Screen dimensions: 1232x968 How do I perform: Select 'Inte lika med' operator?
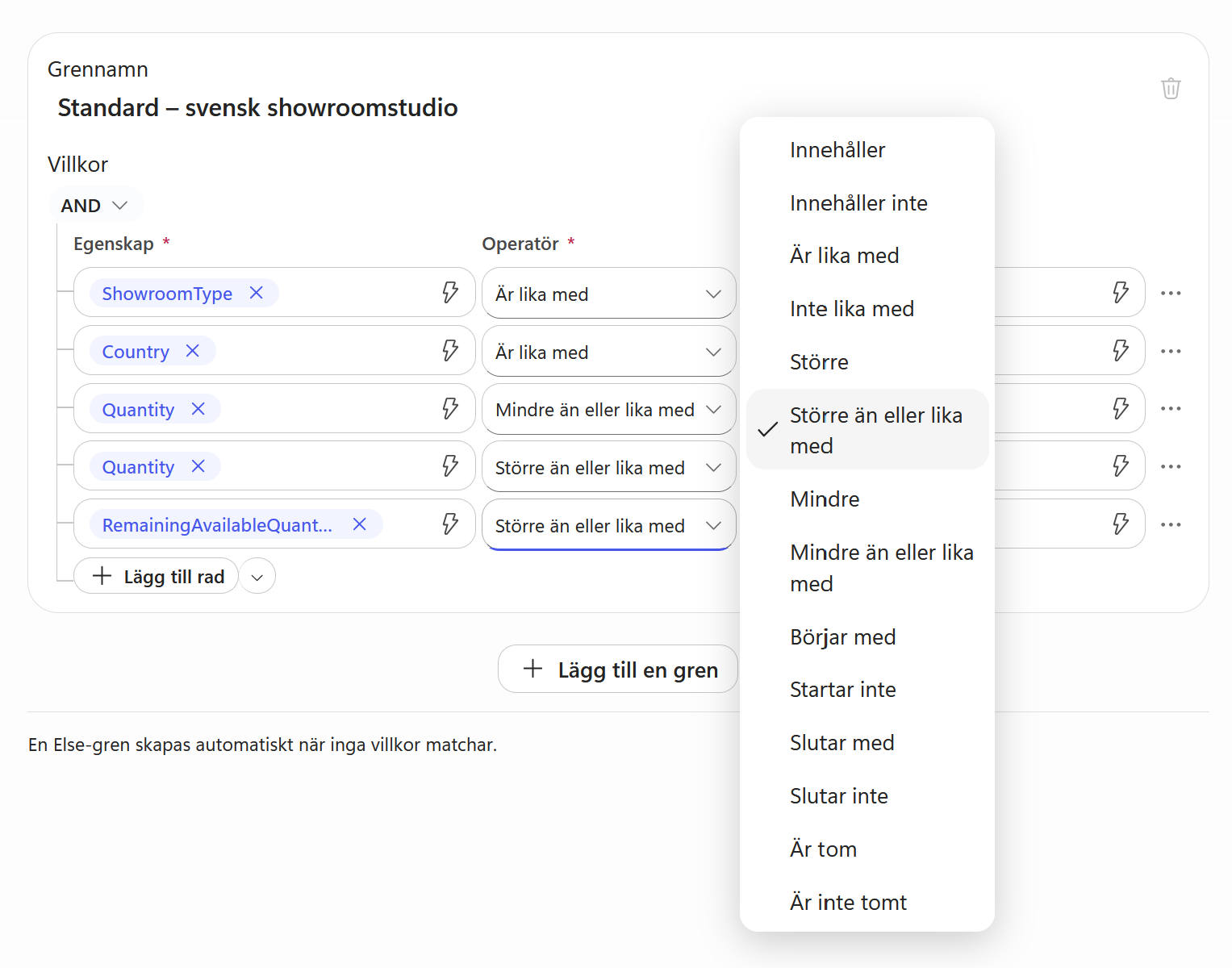click(x=867, y=309)
